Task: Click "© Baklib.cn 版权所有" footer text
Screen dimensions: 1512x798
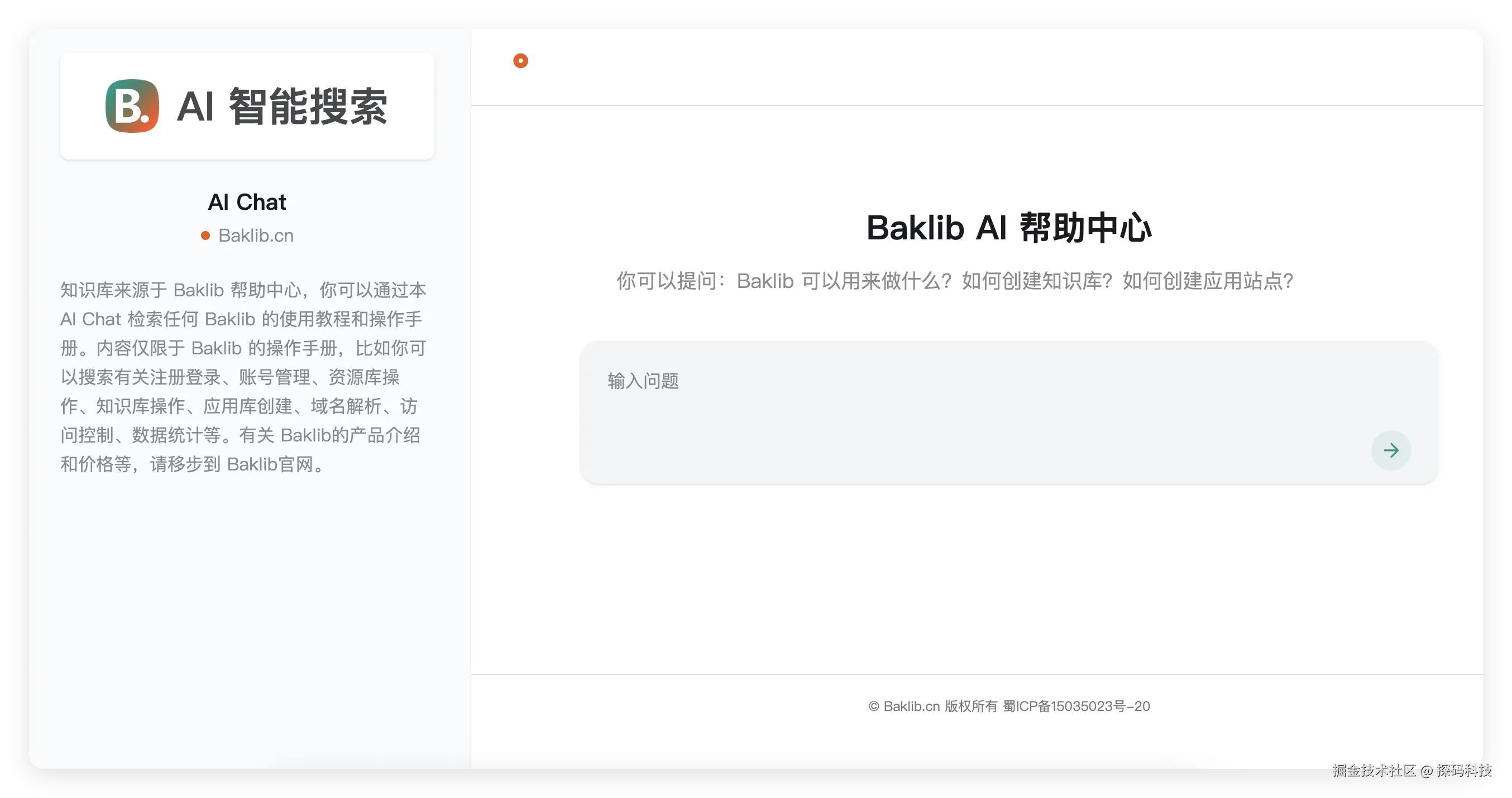Action: click(x=932, y=706)
